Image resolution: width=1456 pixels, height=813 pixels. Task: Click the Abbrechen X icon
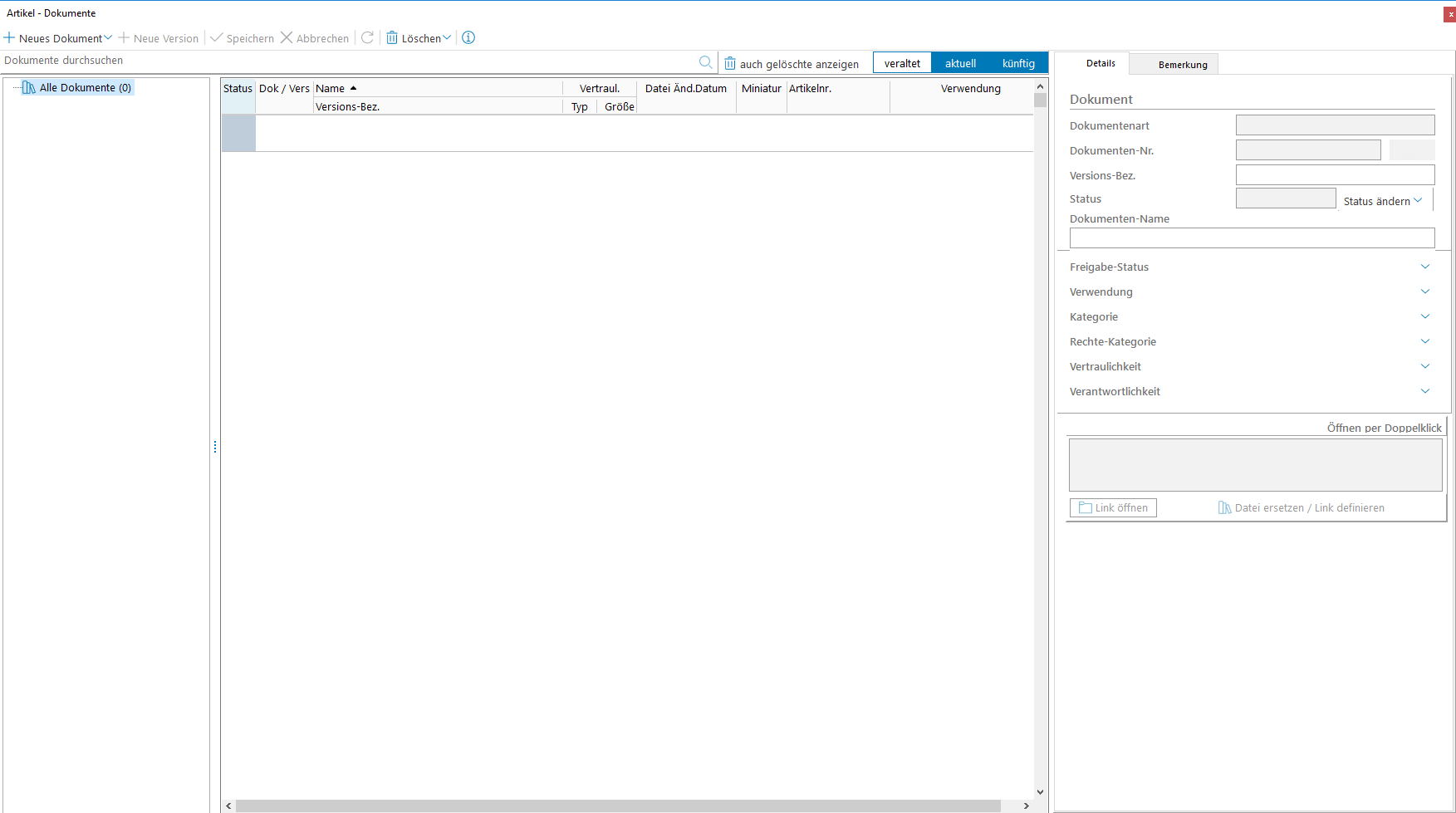pyautogui.click(x=287, y=38)
